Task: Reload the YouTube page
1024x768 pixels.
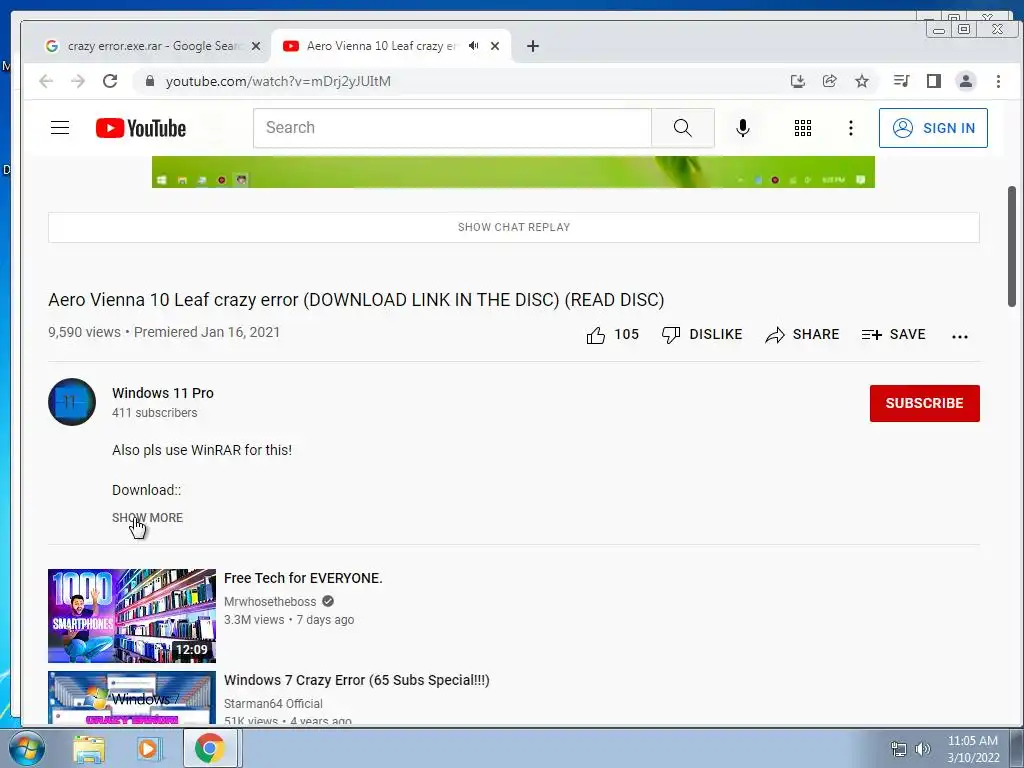Action: click(110, 81)
